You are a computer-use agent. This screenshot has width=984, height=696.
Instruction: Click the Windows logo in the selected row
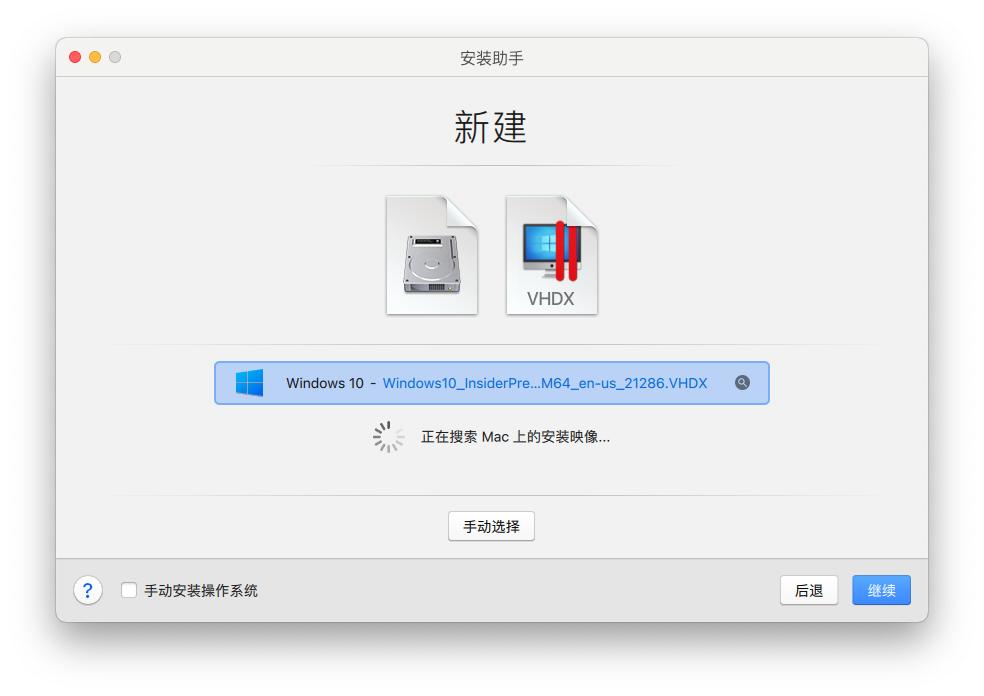[249, 383]
